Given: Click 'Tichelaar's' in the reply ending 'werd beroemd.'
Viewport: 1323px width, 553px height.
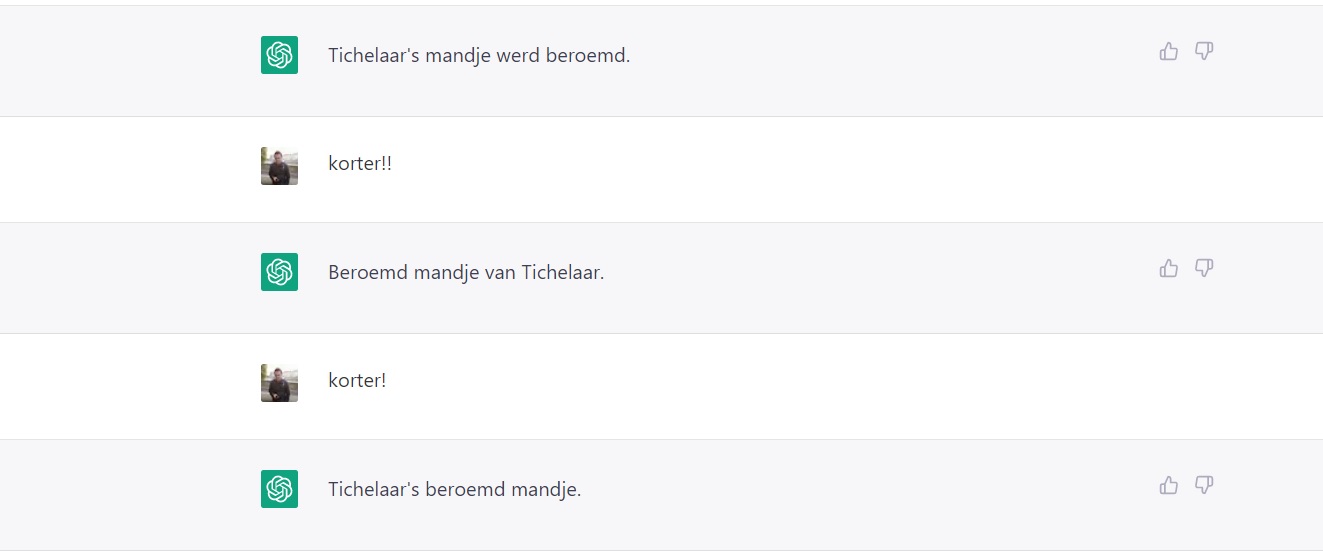Looking at the screenshot, I should tap(373, 56).
